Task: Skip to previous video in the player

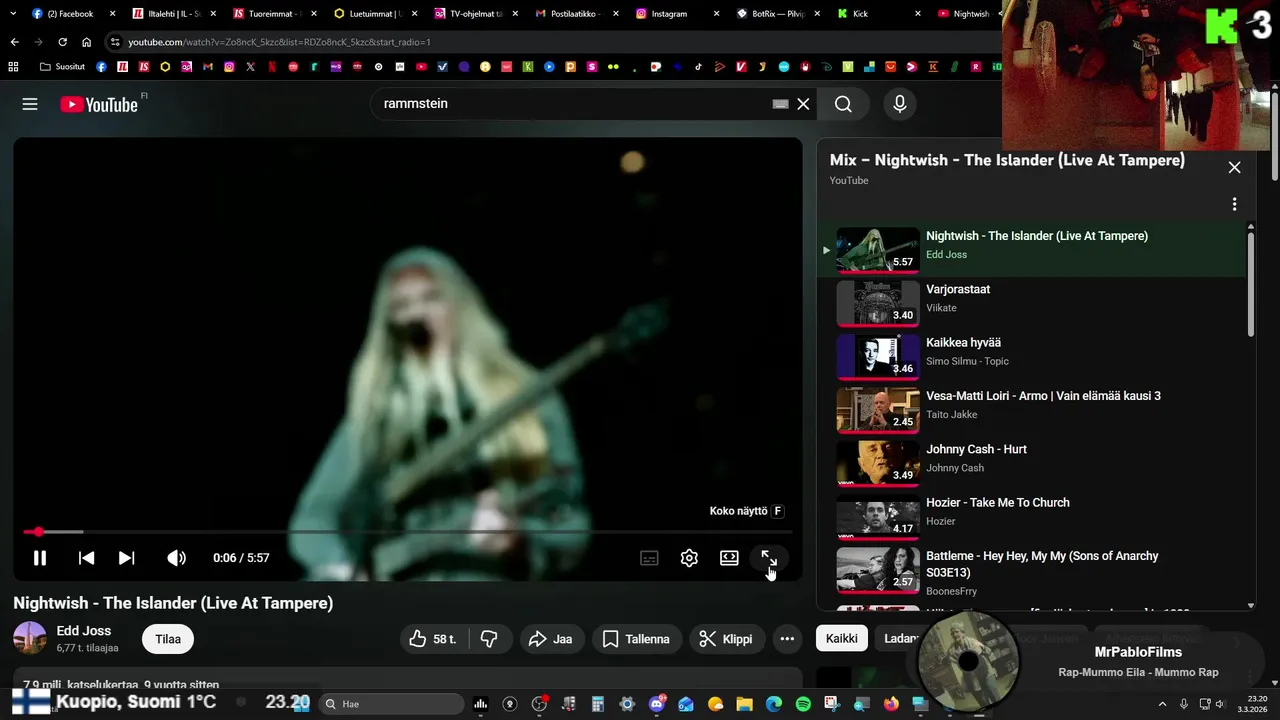Action: pyautogui.click(x=87, y=558)
